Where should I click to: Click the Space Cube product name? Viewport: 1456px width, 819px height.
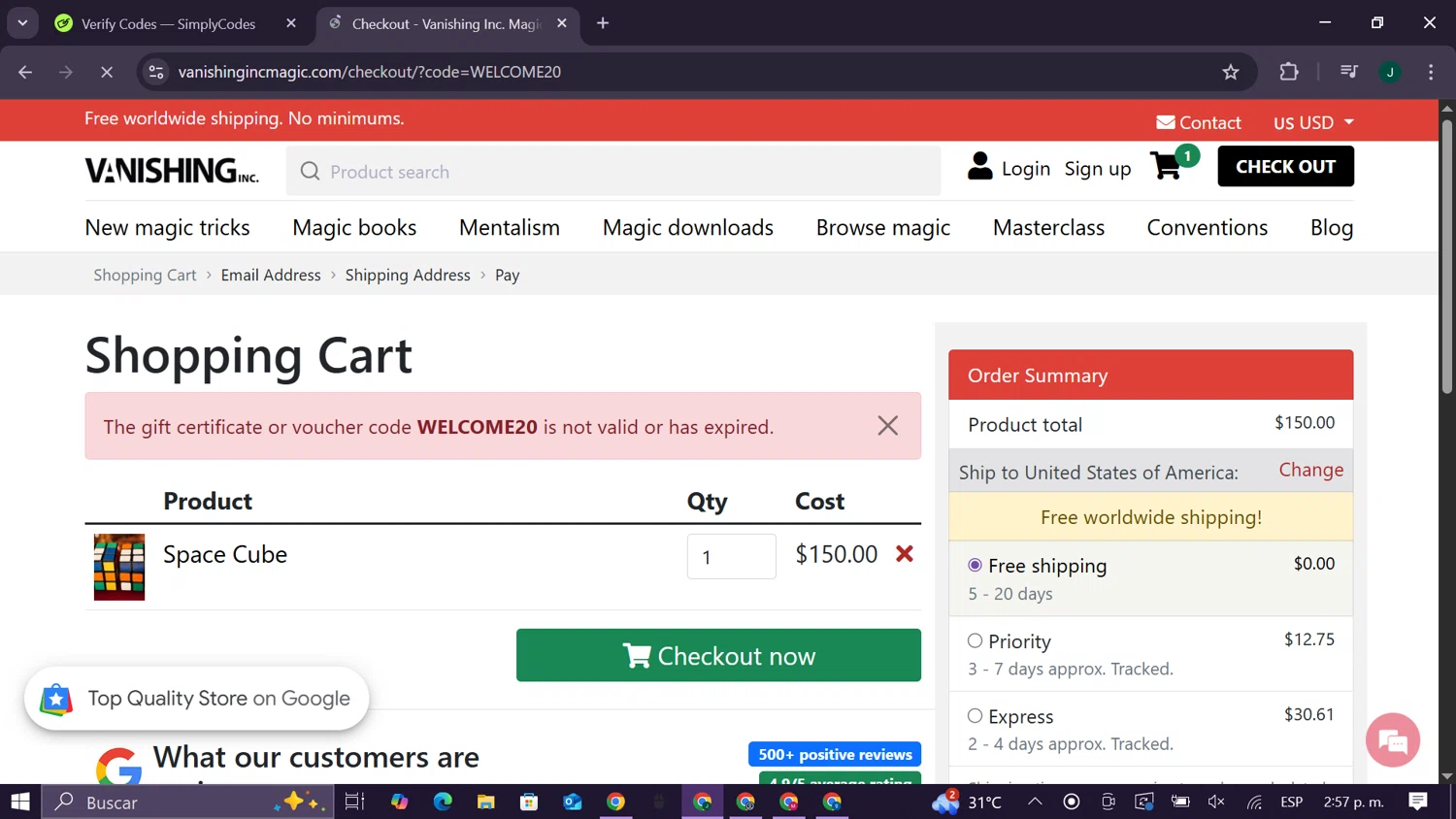pyautogui.click(x=225, y=554)
